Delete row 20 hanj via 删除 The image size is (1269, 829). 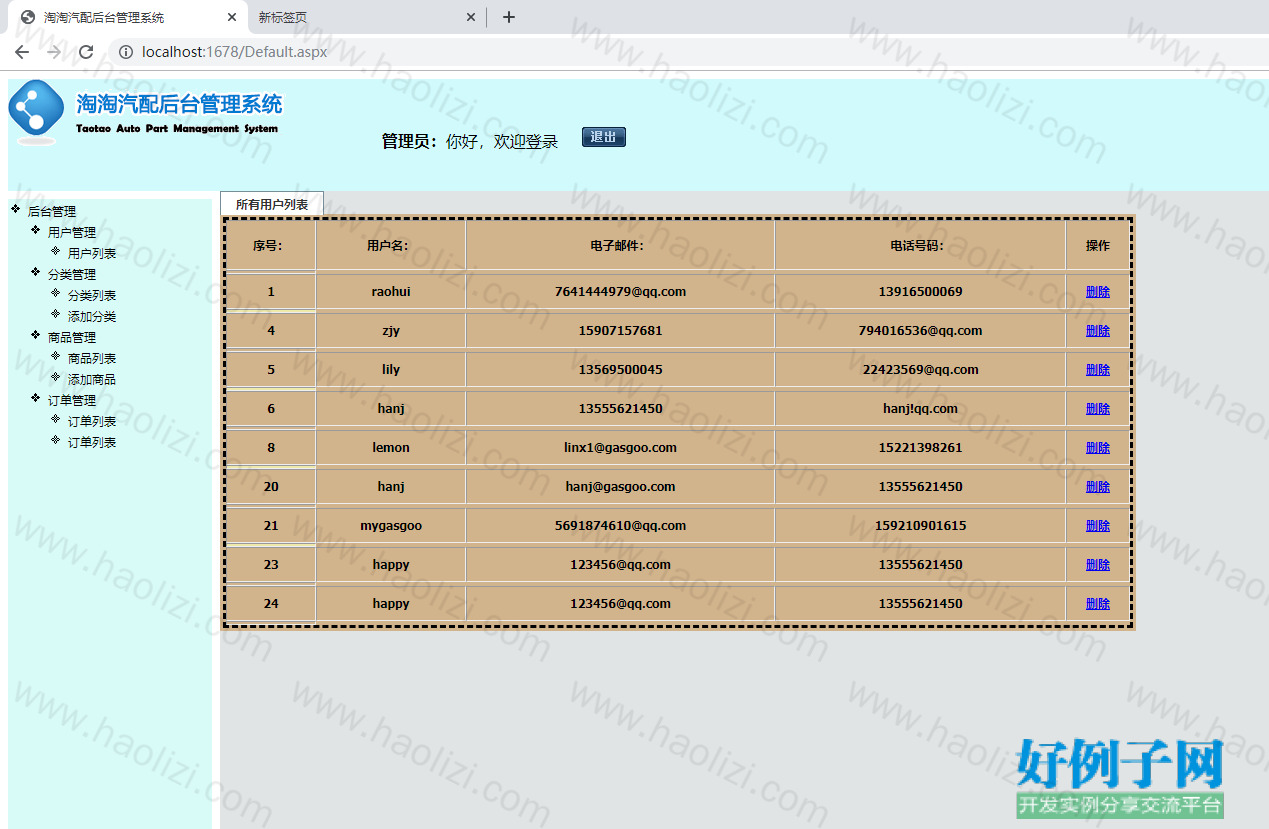[1098, 487]
